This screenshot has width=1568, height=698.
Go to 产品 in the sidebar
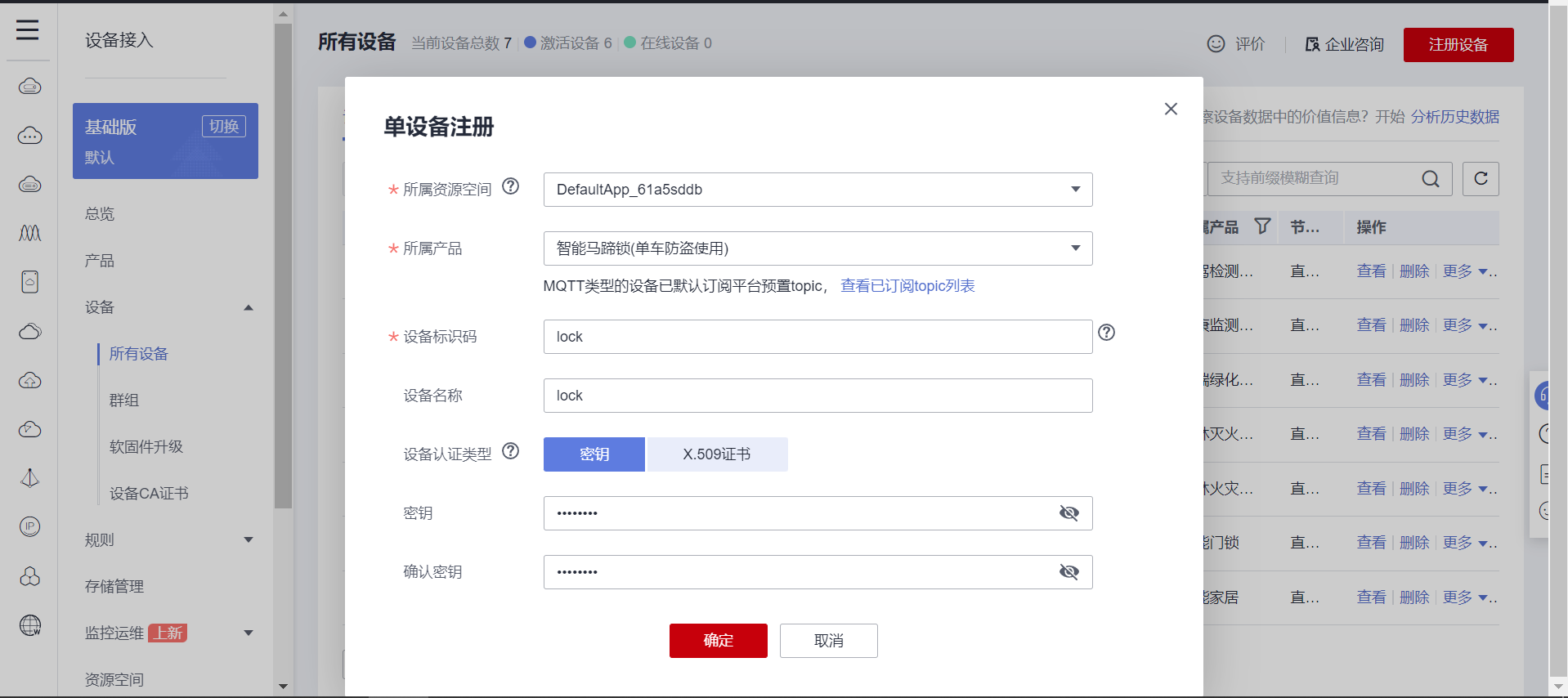pos(100,261)
